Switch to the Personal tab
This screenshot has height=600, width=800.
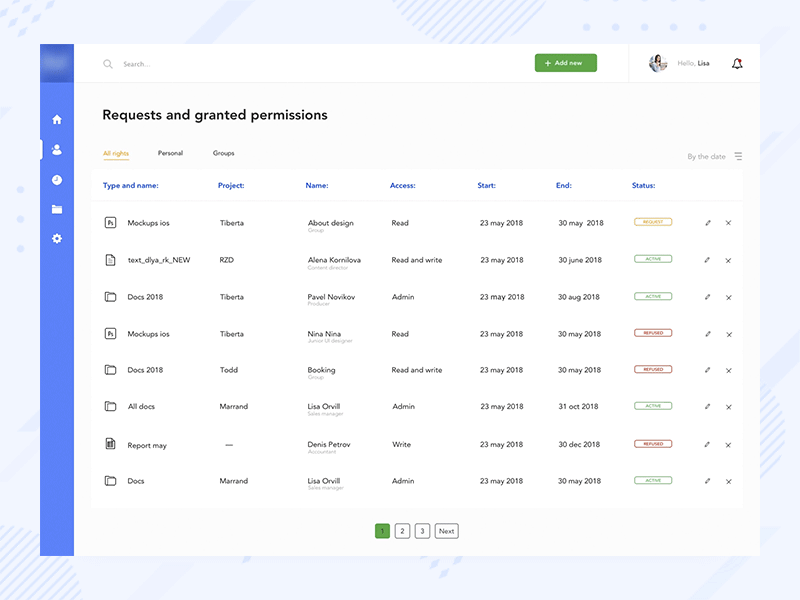[x=170, y=153]
